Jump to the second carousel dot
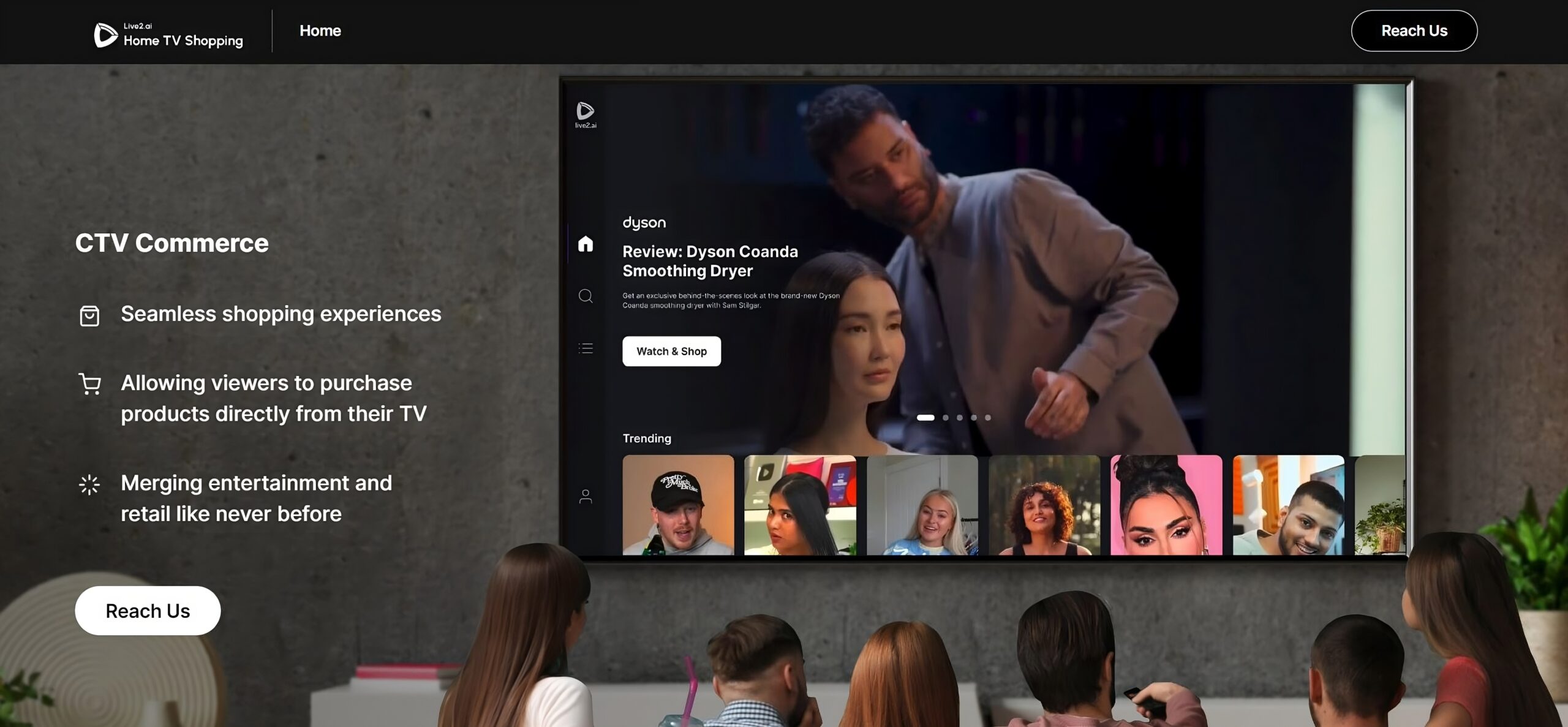The width and height of the screenshot is (1568, 727). click(x=946, y=418)
